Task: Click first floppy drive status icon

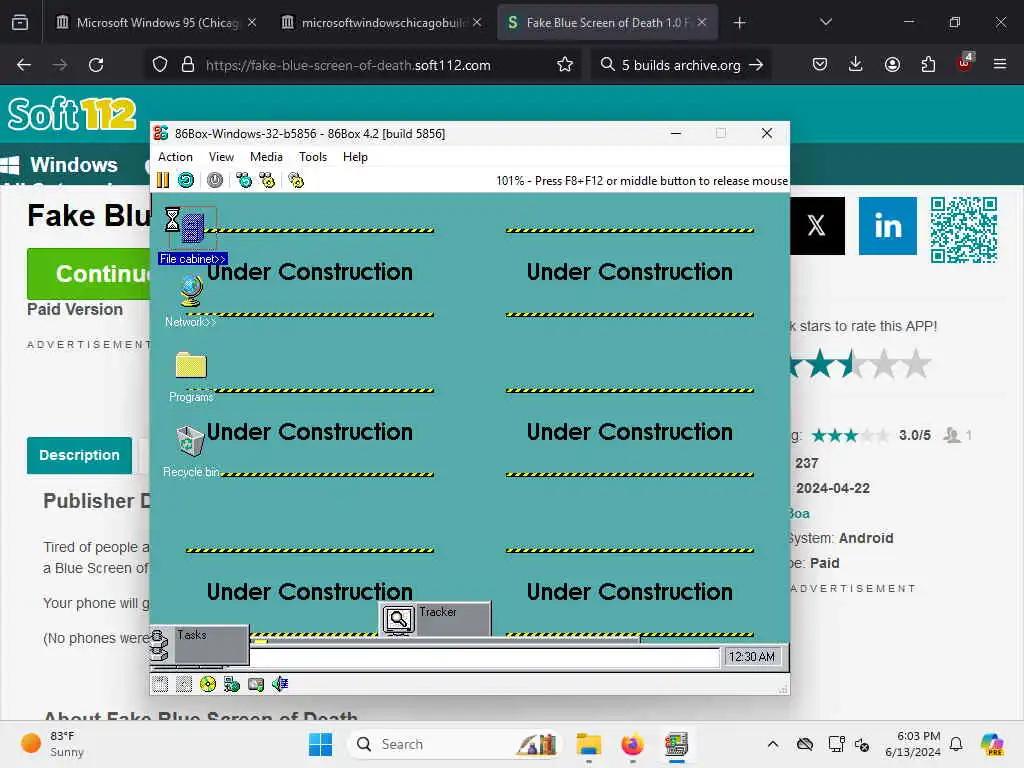Action: coord(161,684)
